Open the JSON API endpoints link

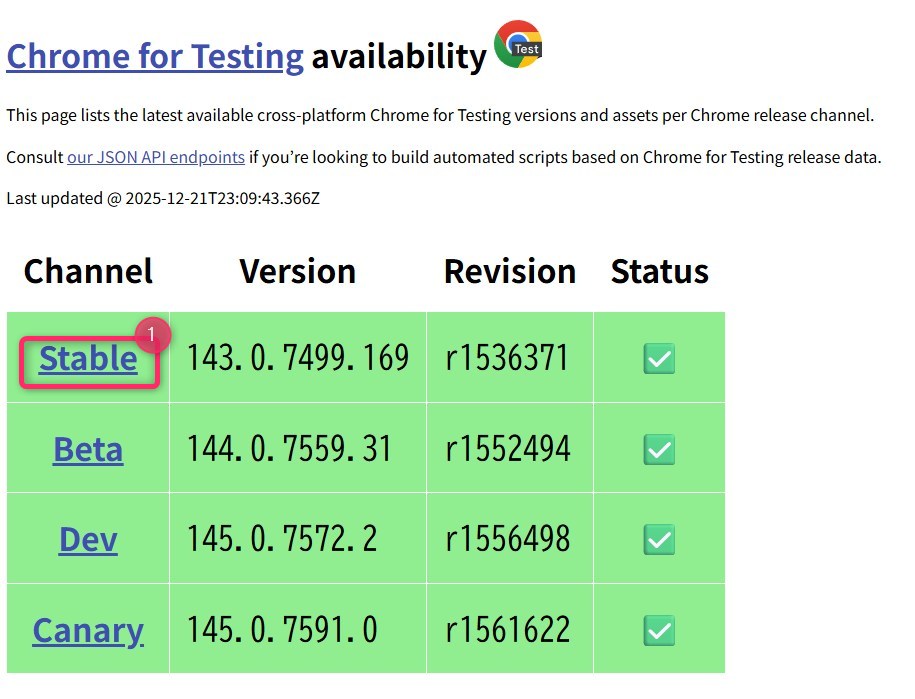coord(156,158)
